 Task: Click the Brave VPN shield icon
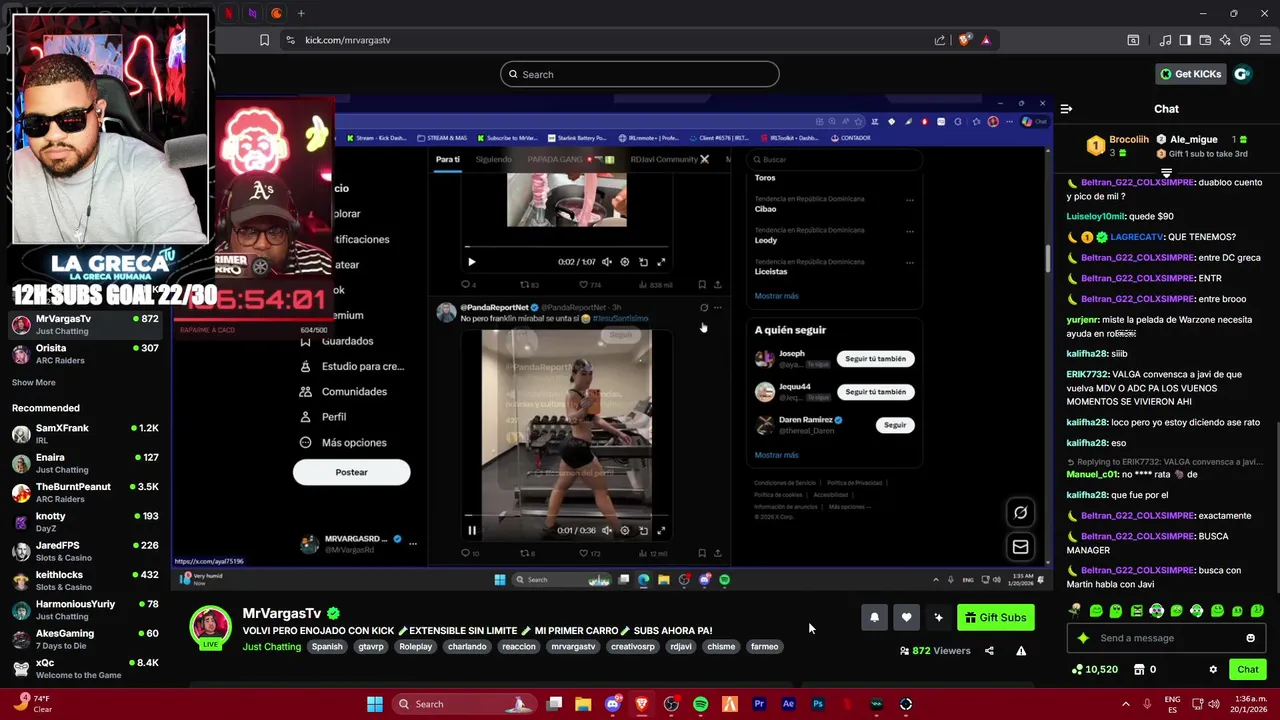1245,40
